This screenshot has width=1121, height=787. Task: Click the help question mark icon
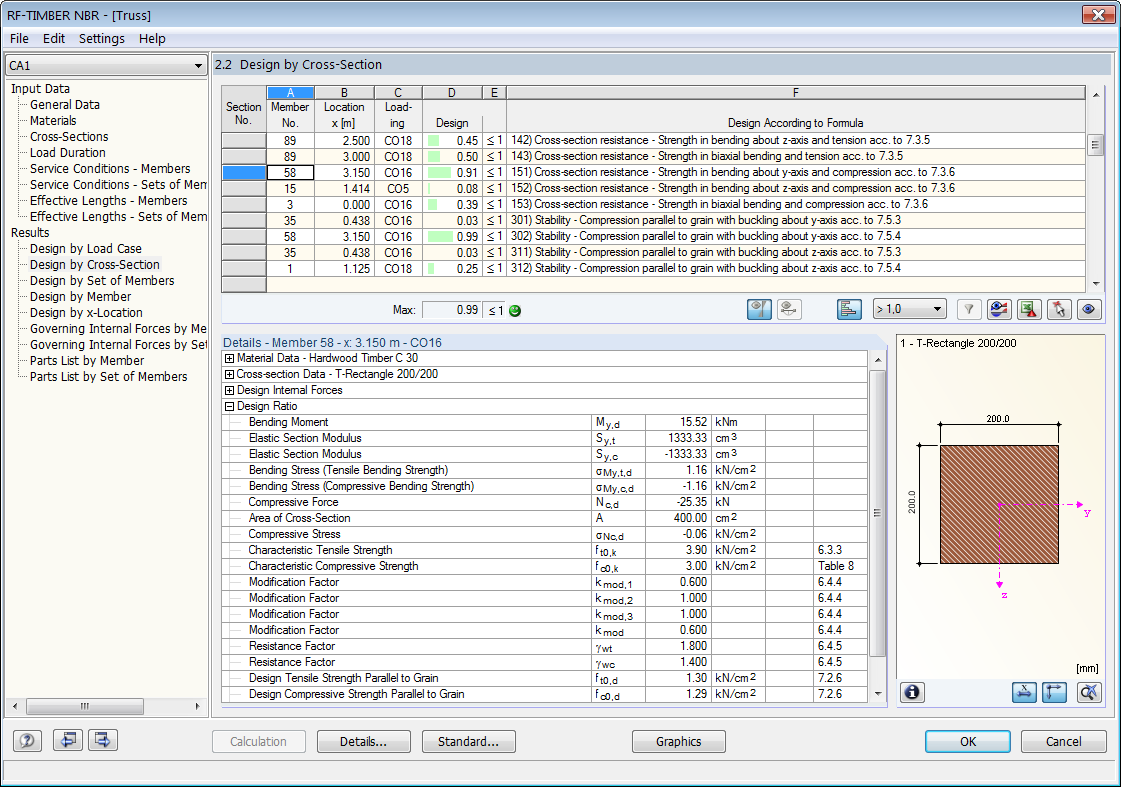27,741
